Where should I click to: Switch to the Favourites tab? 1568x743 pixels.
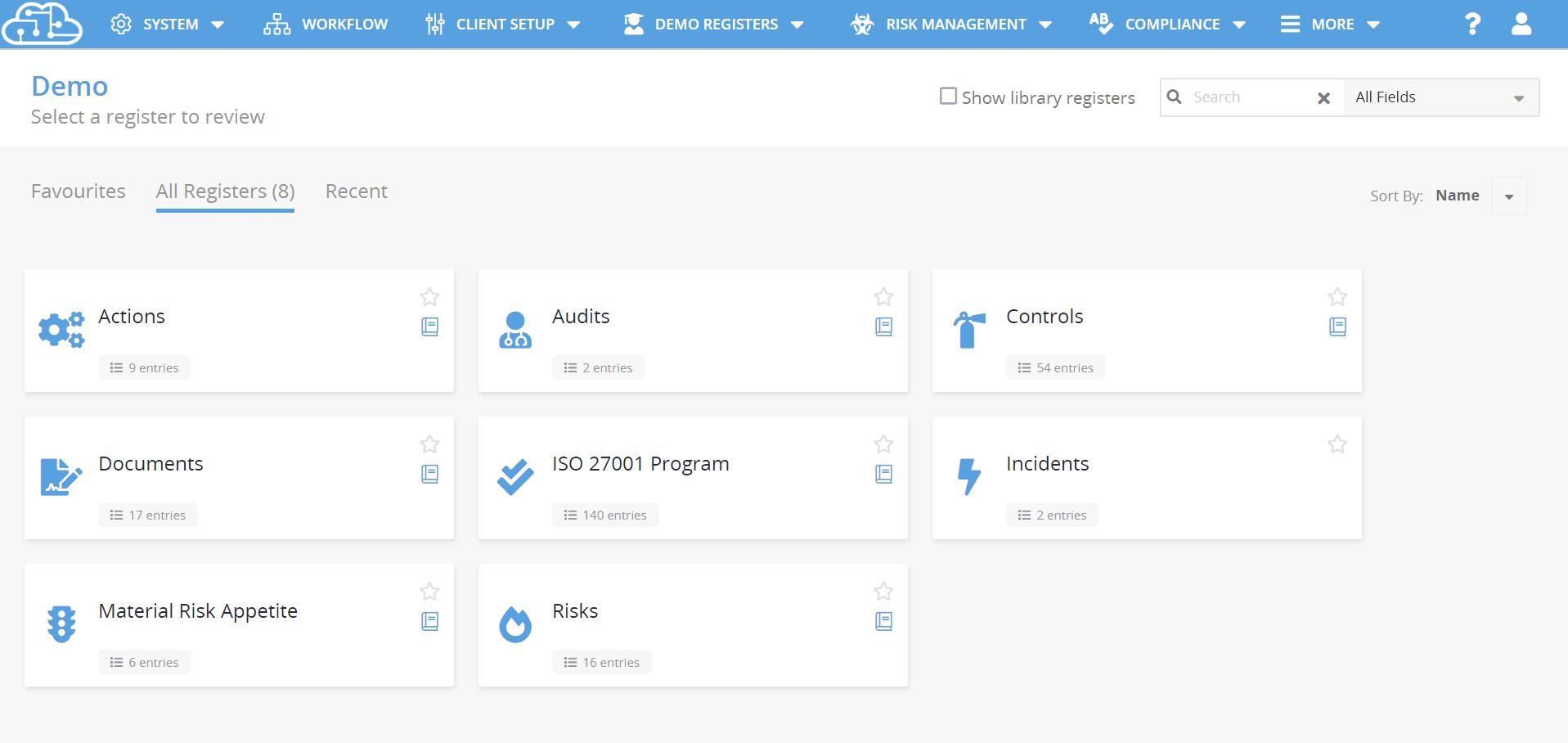[79, 191]
